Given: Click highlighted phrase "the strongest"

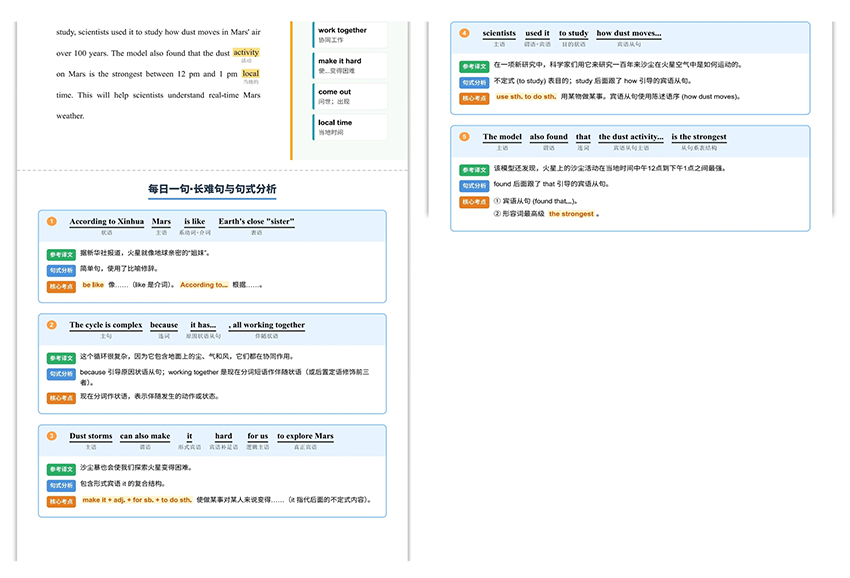Looking at the screenshot, I should point(571,214).
